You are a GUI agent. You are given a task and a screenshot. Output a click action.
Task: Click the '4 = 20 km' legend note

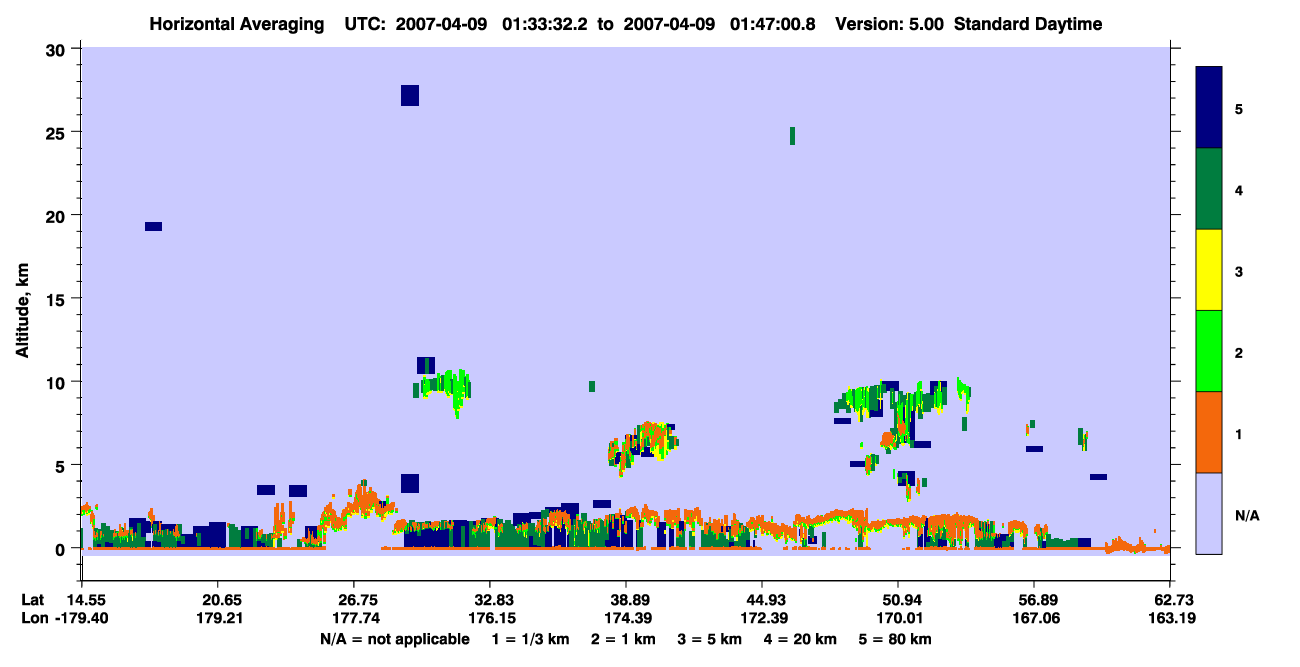point(801,639)
